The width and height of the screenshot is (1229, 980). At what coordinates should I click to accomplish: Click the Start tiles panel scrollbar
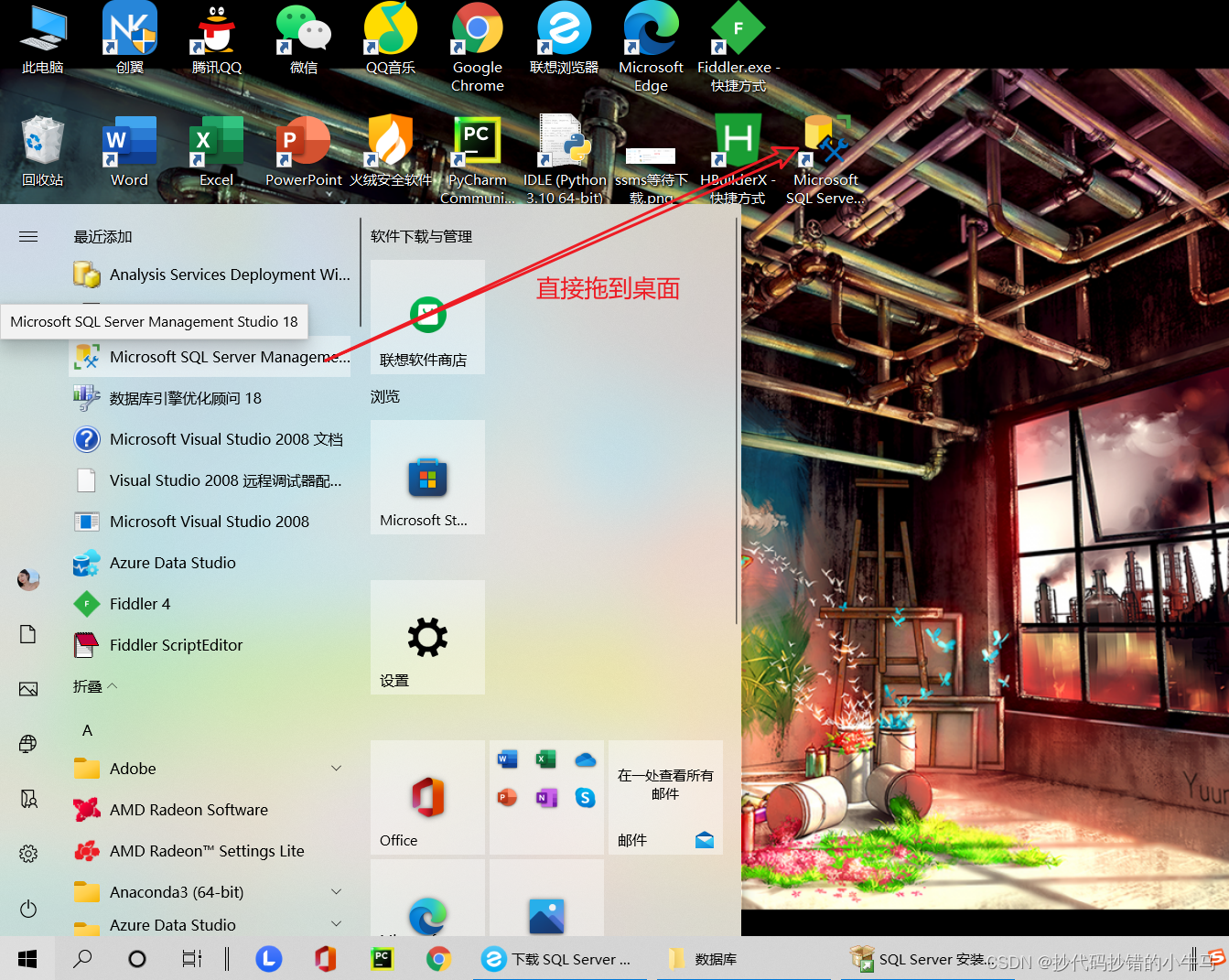click(737, 422)
